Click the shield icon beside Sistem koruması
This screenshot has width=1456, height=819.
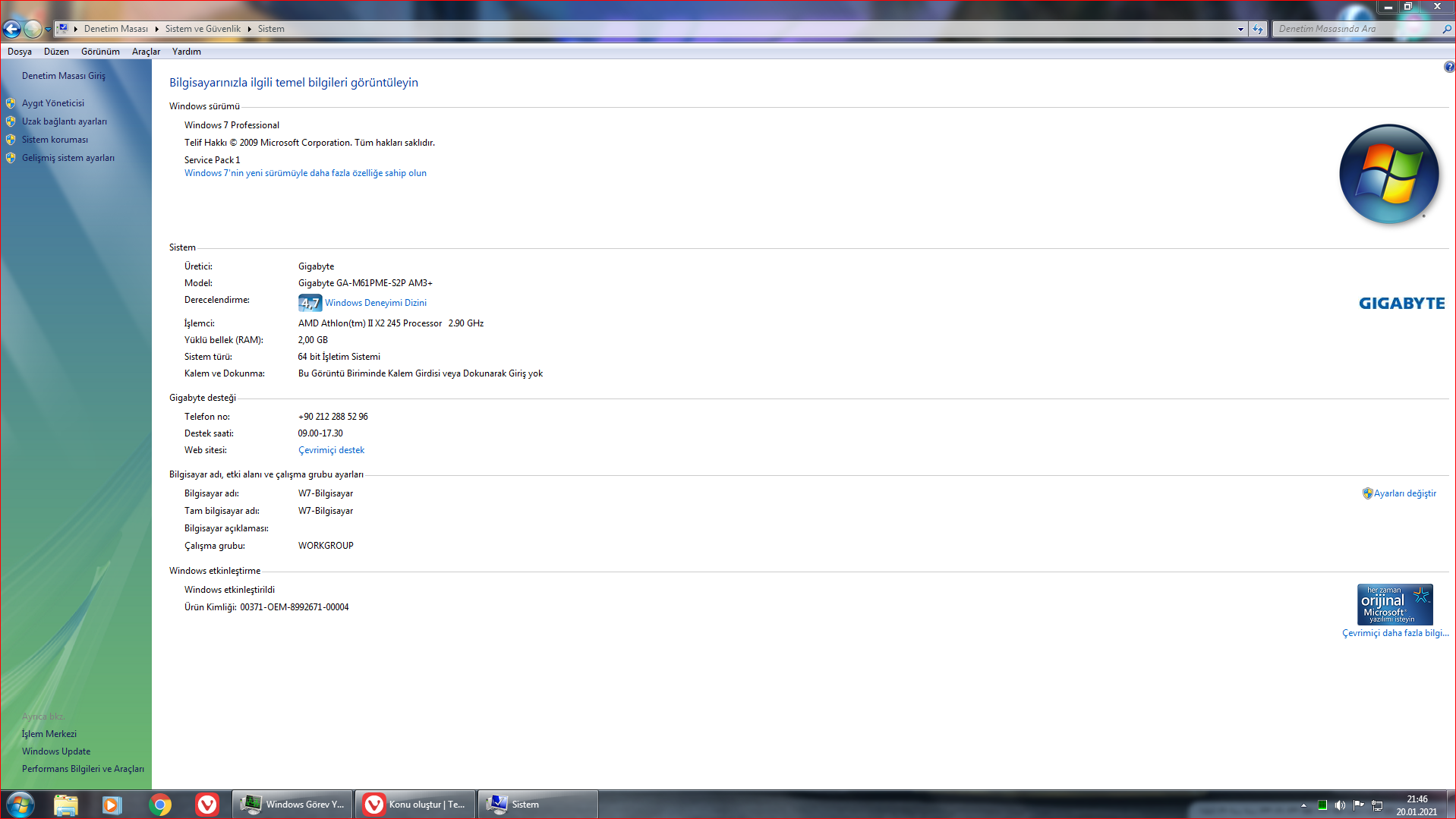[11, 140]
